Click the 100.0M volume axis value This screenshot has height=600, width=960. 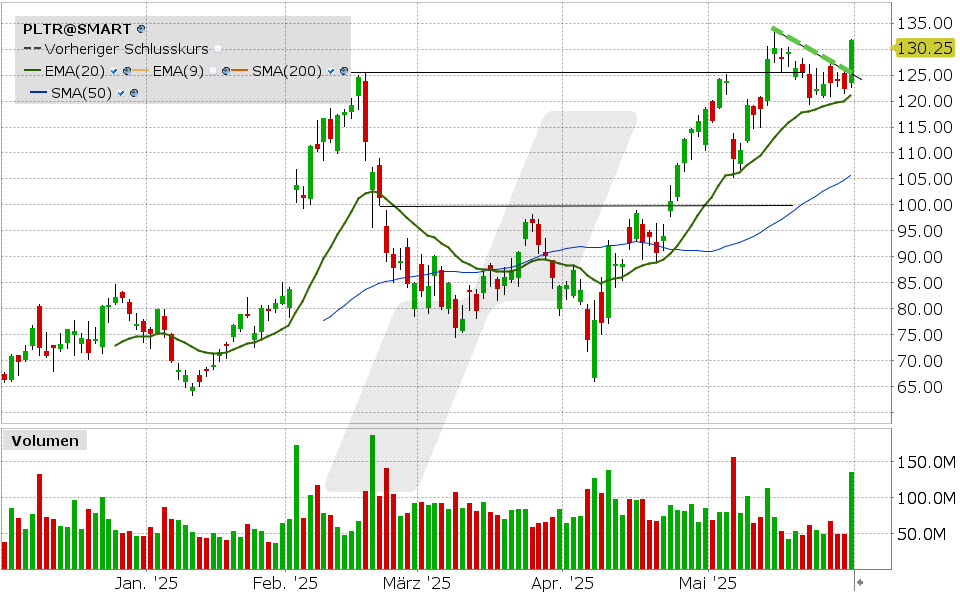tap(926, 498)
